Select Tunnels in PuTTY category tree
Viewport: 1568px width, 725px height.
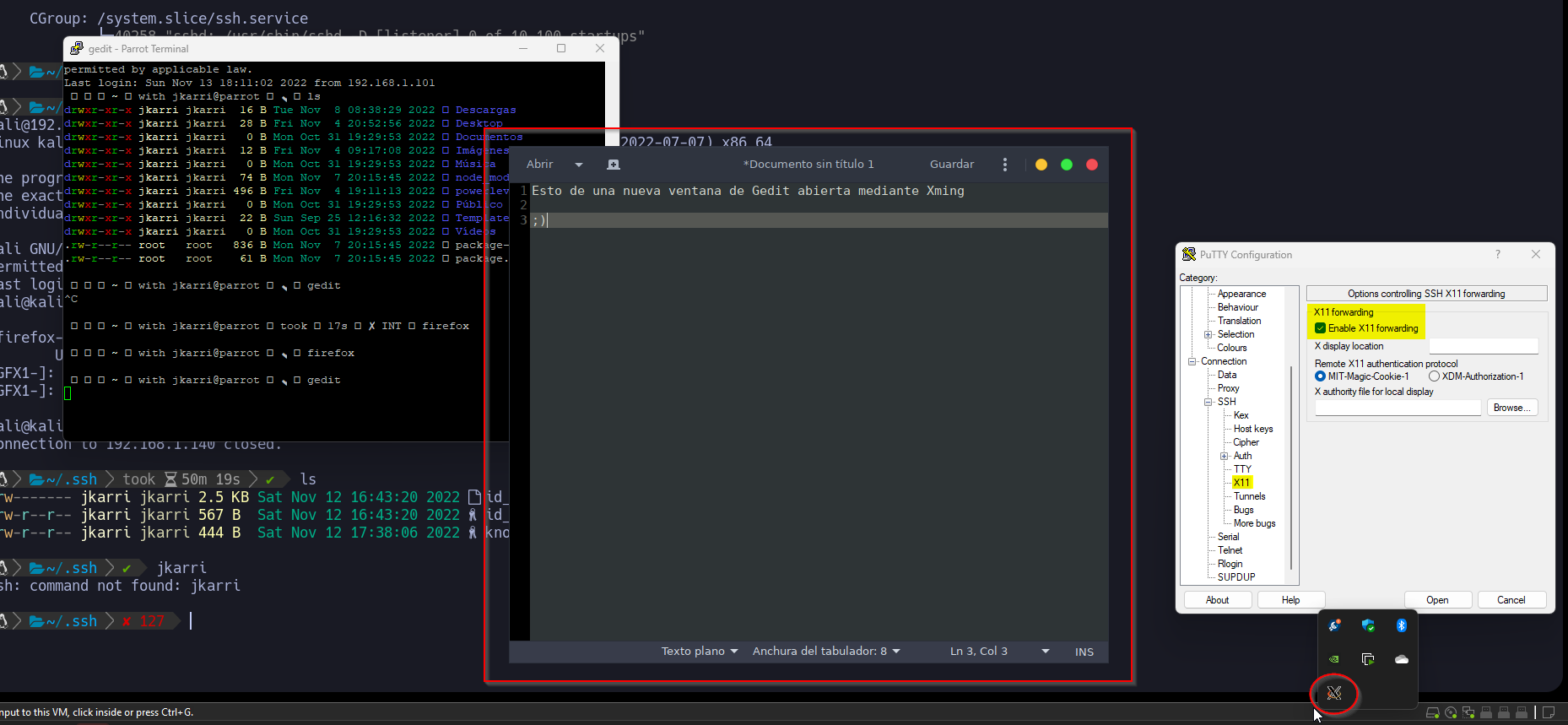coord(1249,496)
